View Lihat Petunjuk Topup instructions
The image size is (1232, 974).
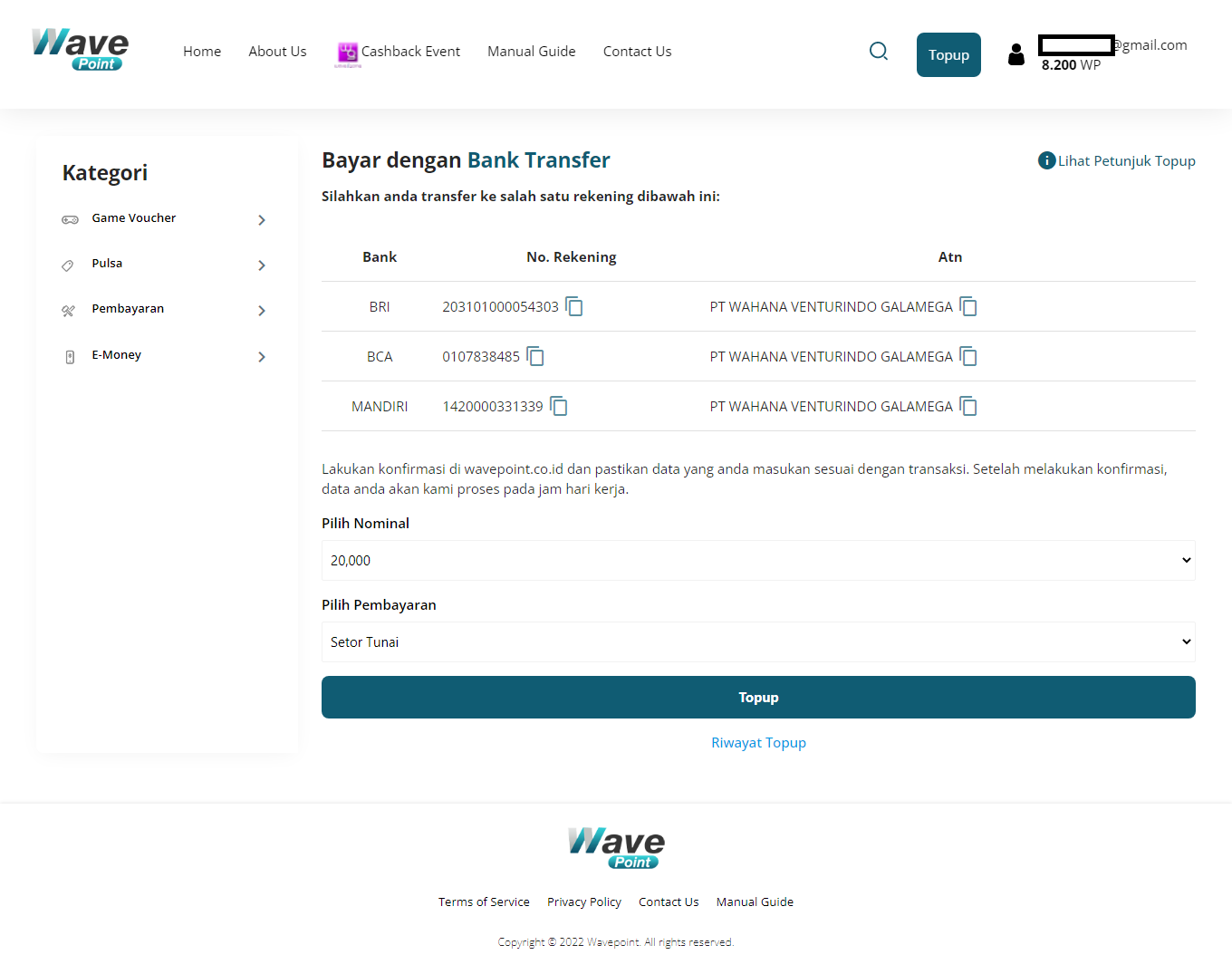pos(1117,161)
